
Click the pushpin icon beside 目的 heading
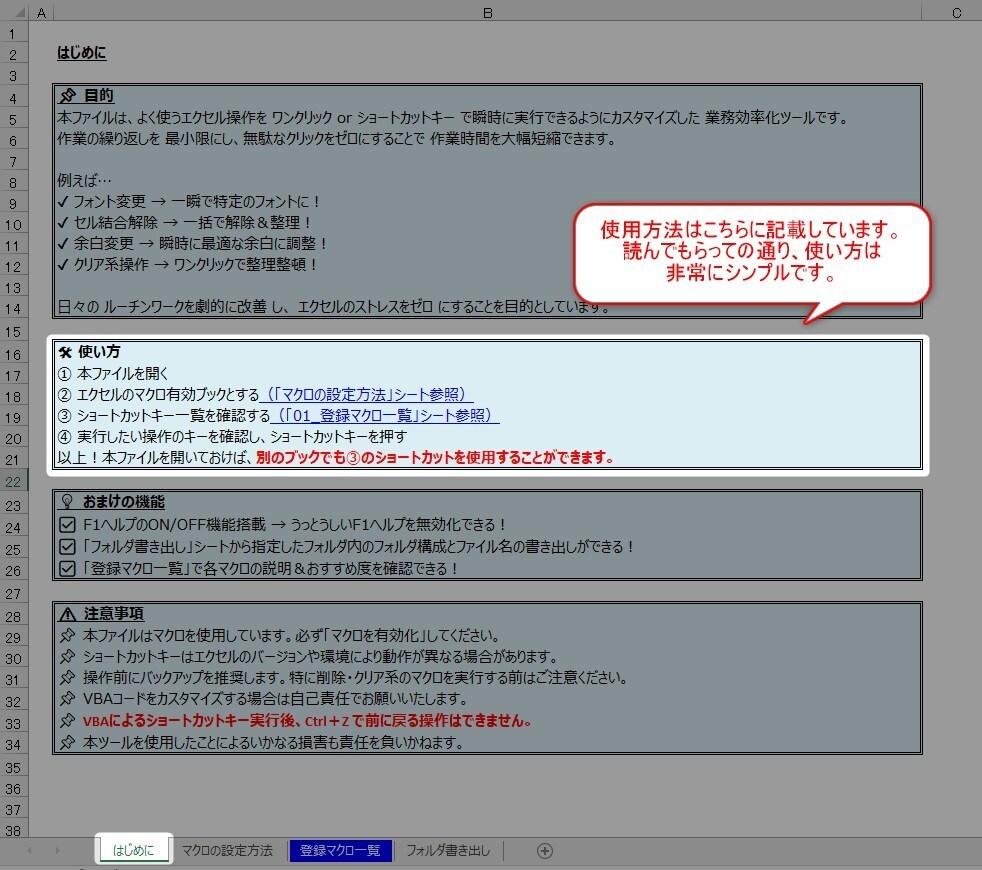pyautogui.click(x=68, y=95)
